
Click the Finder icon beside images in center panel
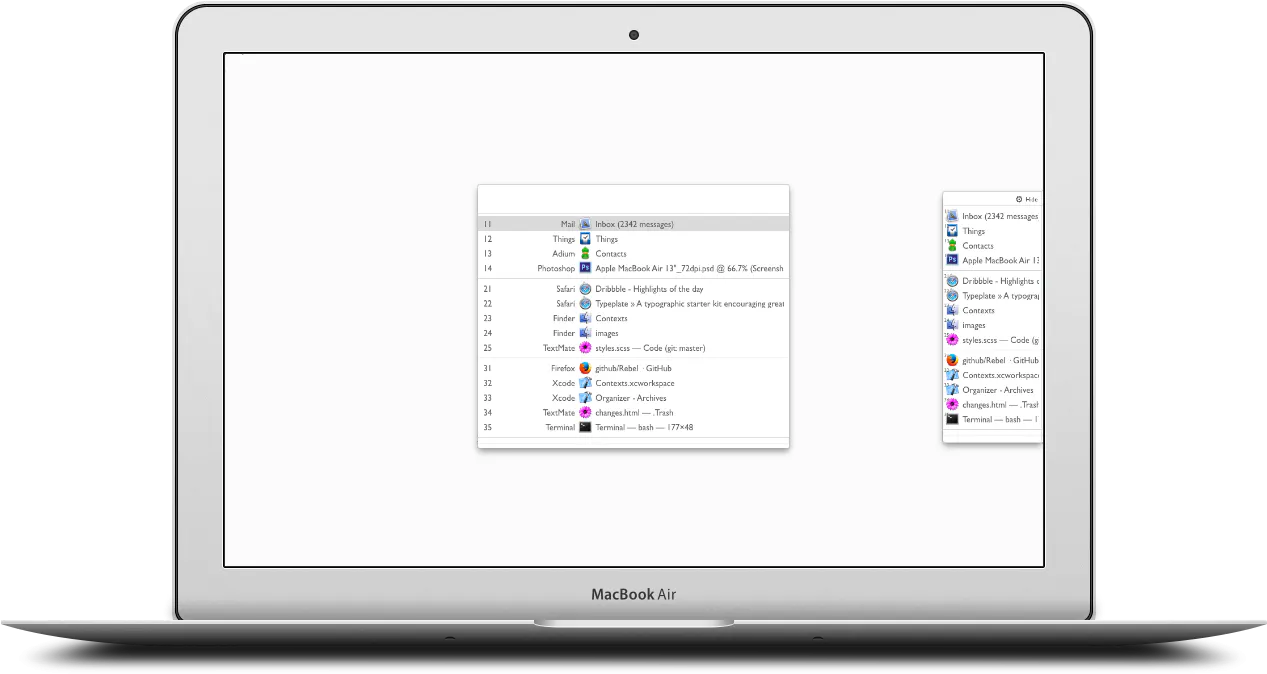(x=585, y=333)
